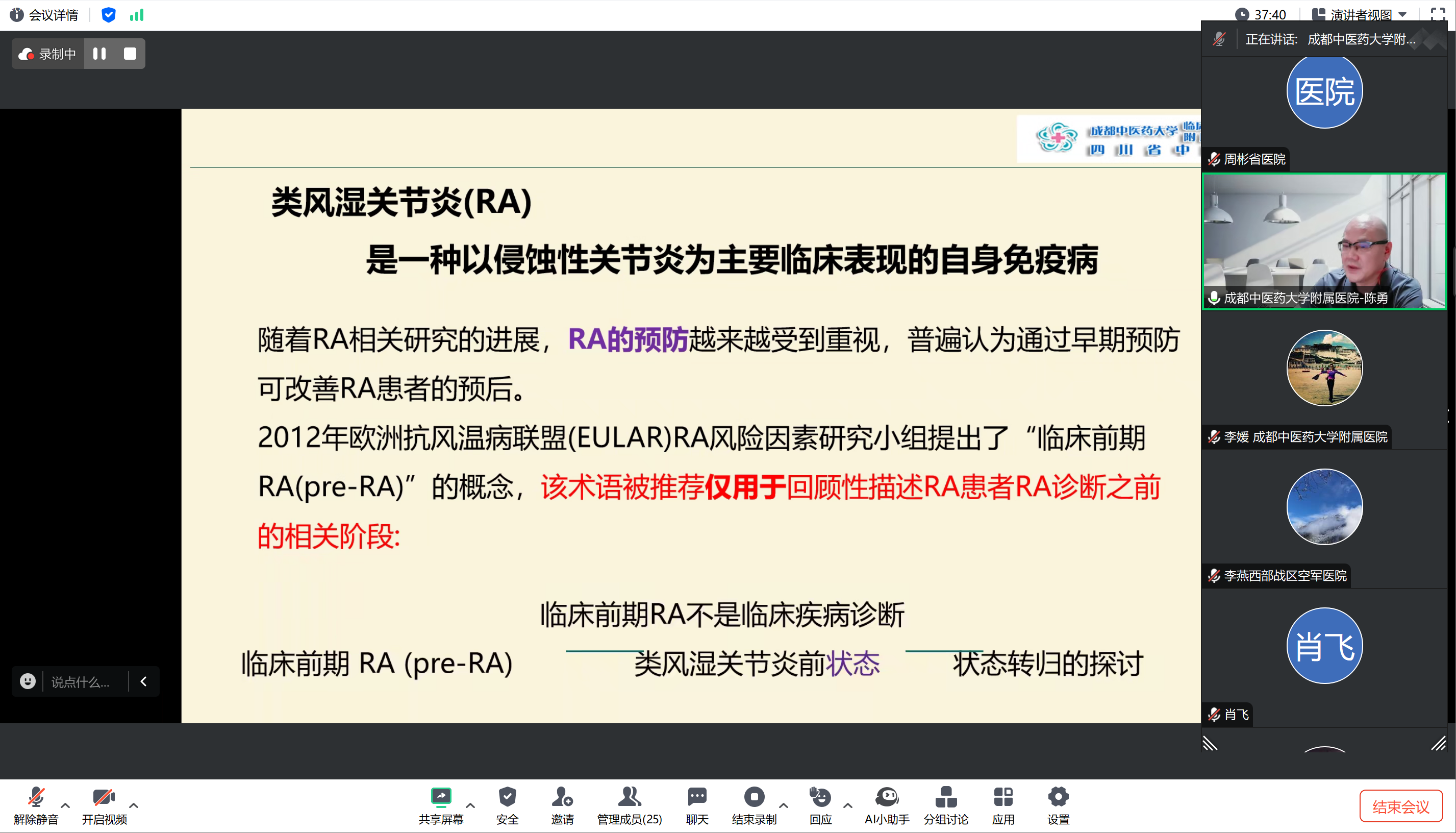Select the 肖飞 participant avatar
Viewport: 1456px width, 833px height.
click(x=1324, y=645)
